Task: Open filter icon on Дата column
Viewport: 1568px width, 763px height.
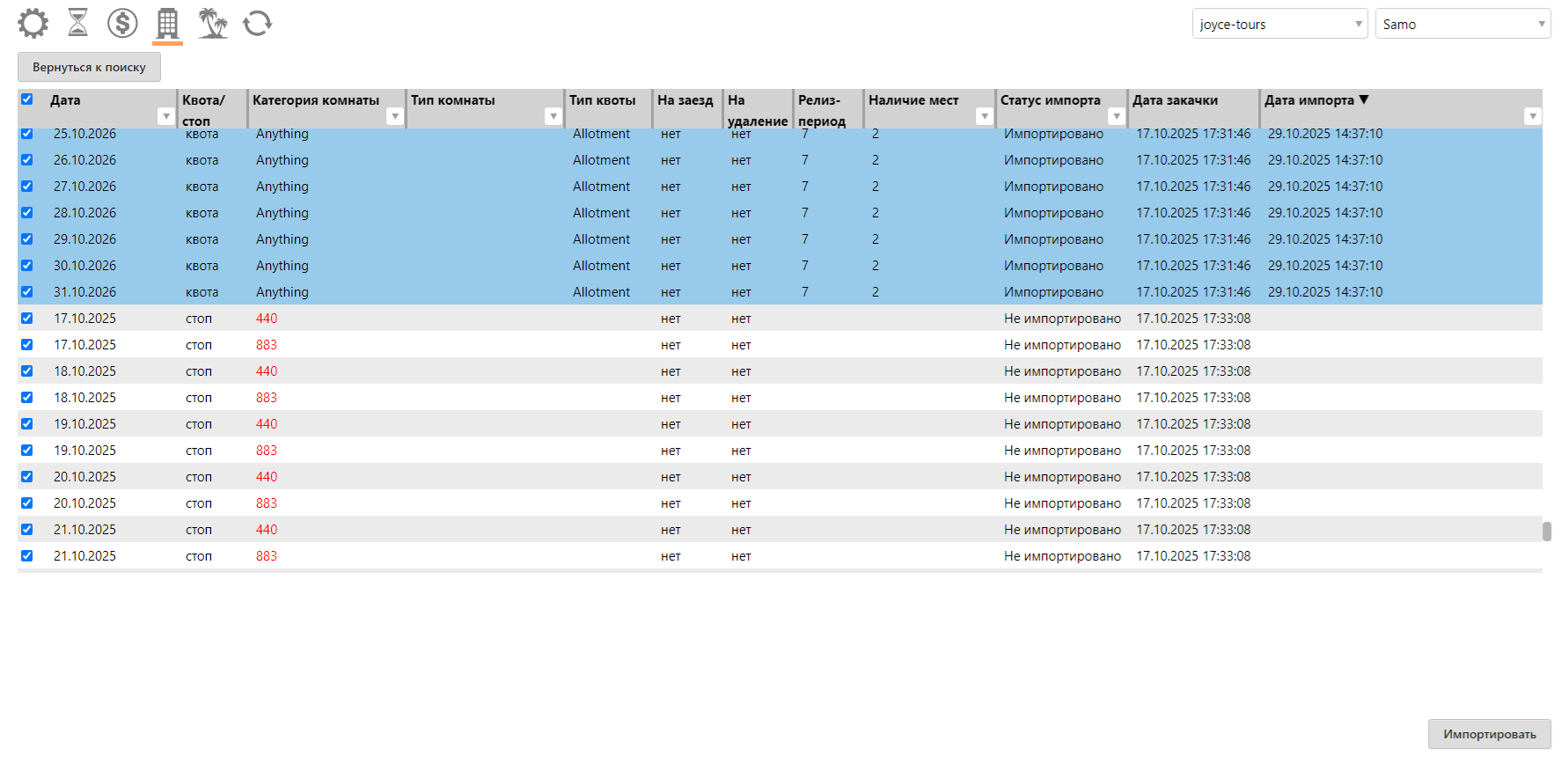Action: click(165, 116)
